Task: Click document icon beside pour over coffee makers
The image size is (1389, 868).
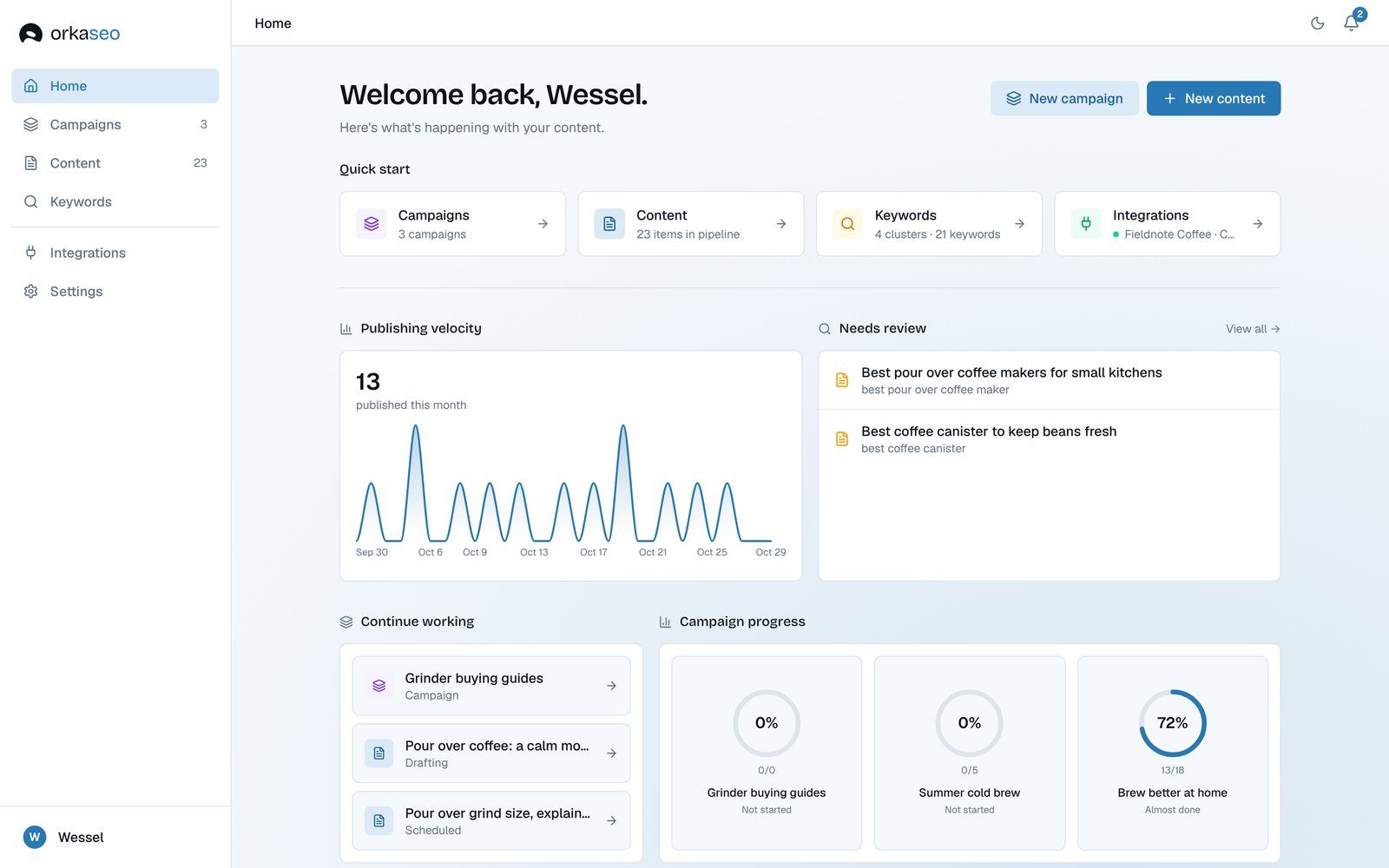Action: click(841, 380)
